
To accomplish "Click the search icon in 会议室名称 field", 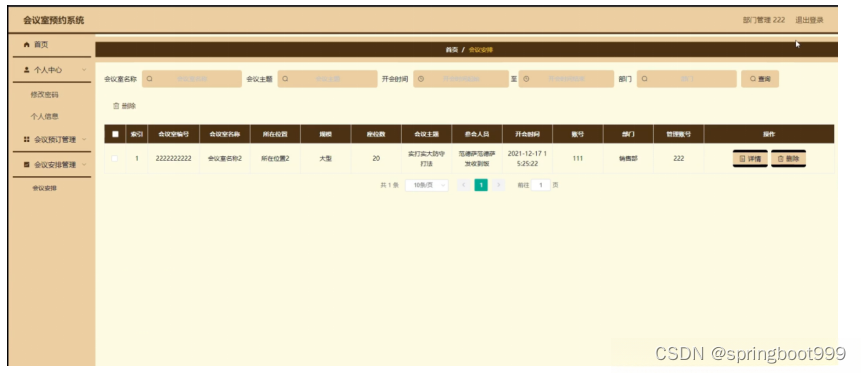I will click(x=149, y=79).
